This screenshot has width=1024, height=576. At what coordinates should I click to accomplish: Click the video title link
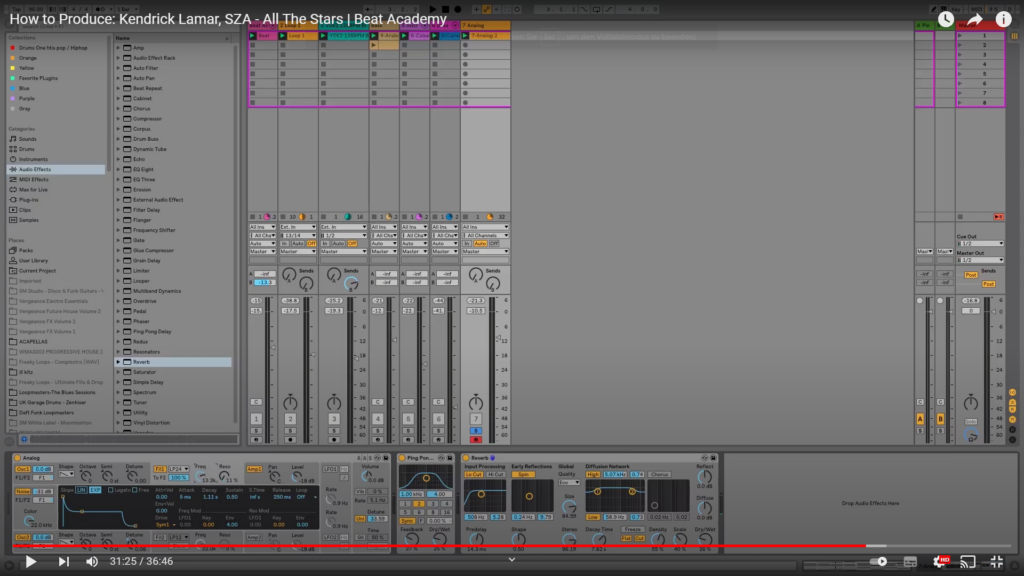click(229, 19)
